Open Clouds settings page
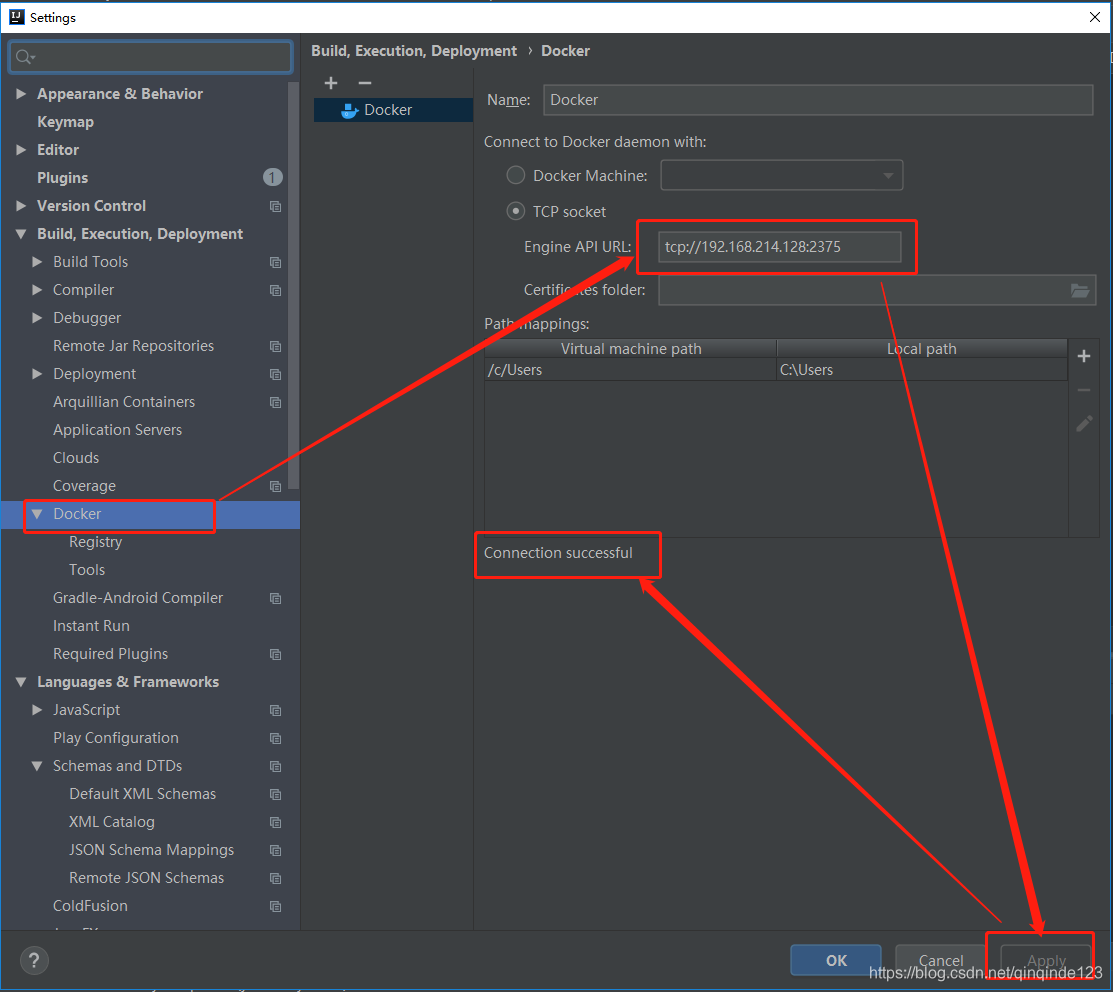The image size is (1113, 992). pyautogui.click(x=76, y=458)
